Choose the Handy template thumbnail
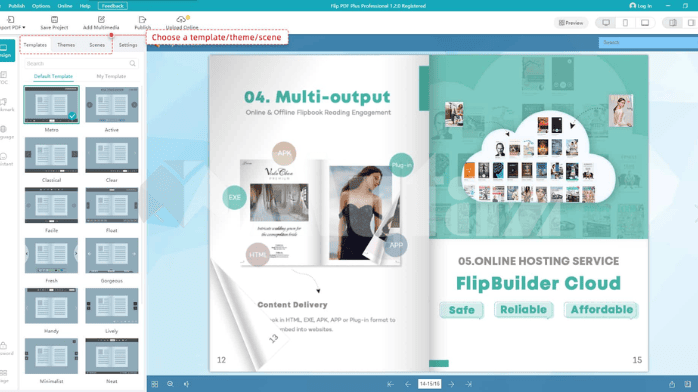 [x=52, y=306]
